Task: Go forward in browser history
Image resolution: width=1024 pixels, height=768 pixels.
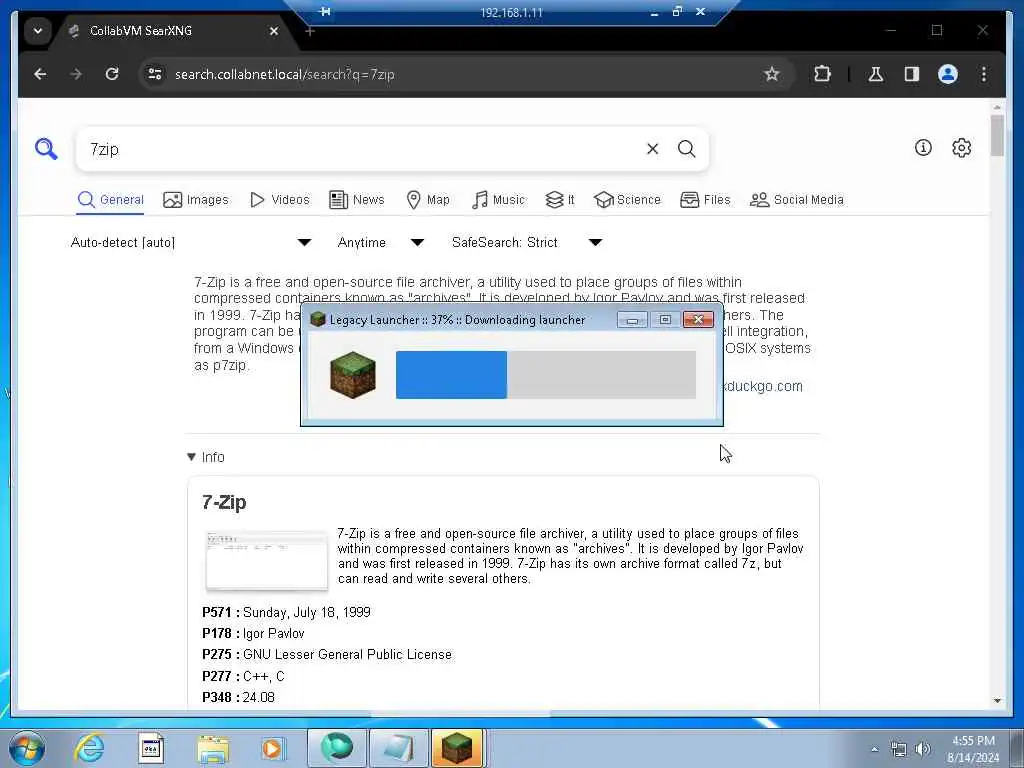Action: tap(76, 74)
